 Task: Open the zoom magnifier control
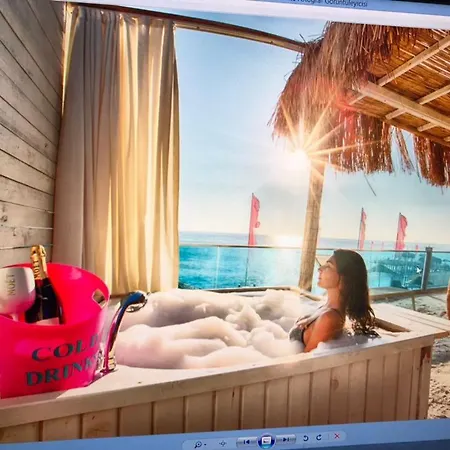click(x=198, y=444)
